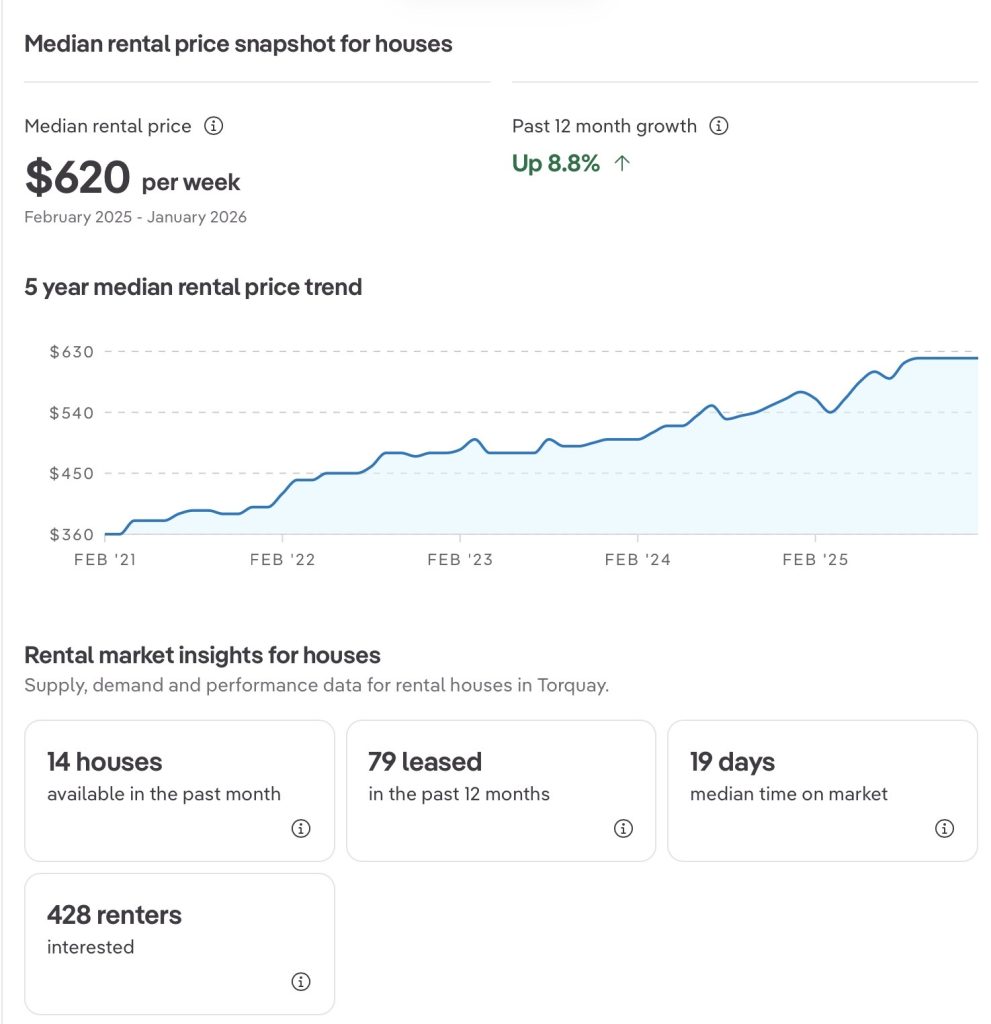This screenshot has width=991, height=1024.
Task: Click info icon in 14 houses card
Action: [301, 828]
